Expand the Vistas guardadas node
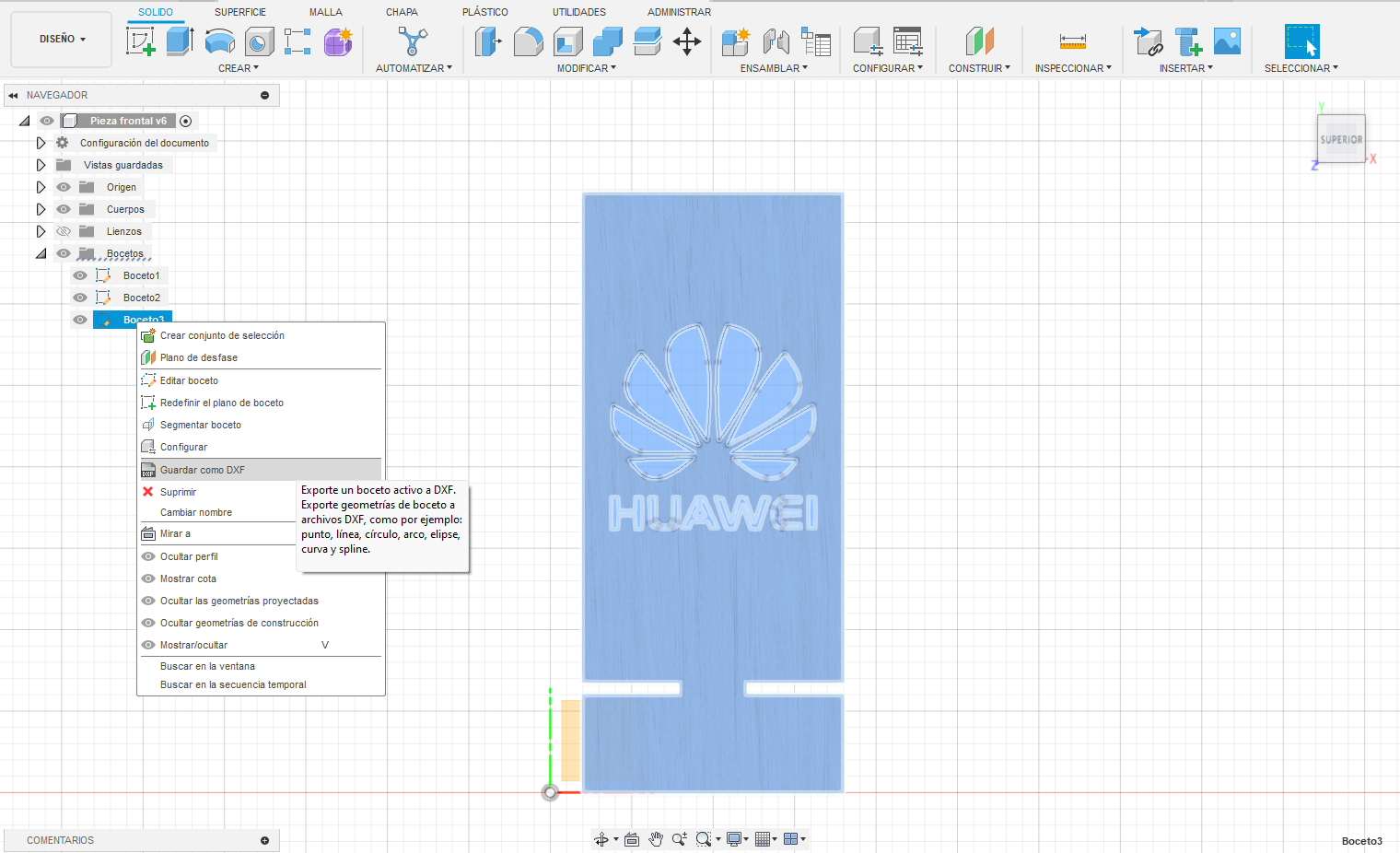Image resolution: width=1400 pixels, height=853 pixels. coord(41,165)
